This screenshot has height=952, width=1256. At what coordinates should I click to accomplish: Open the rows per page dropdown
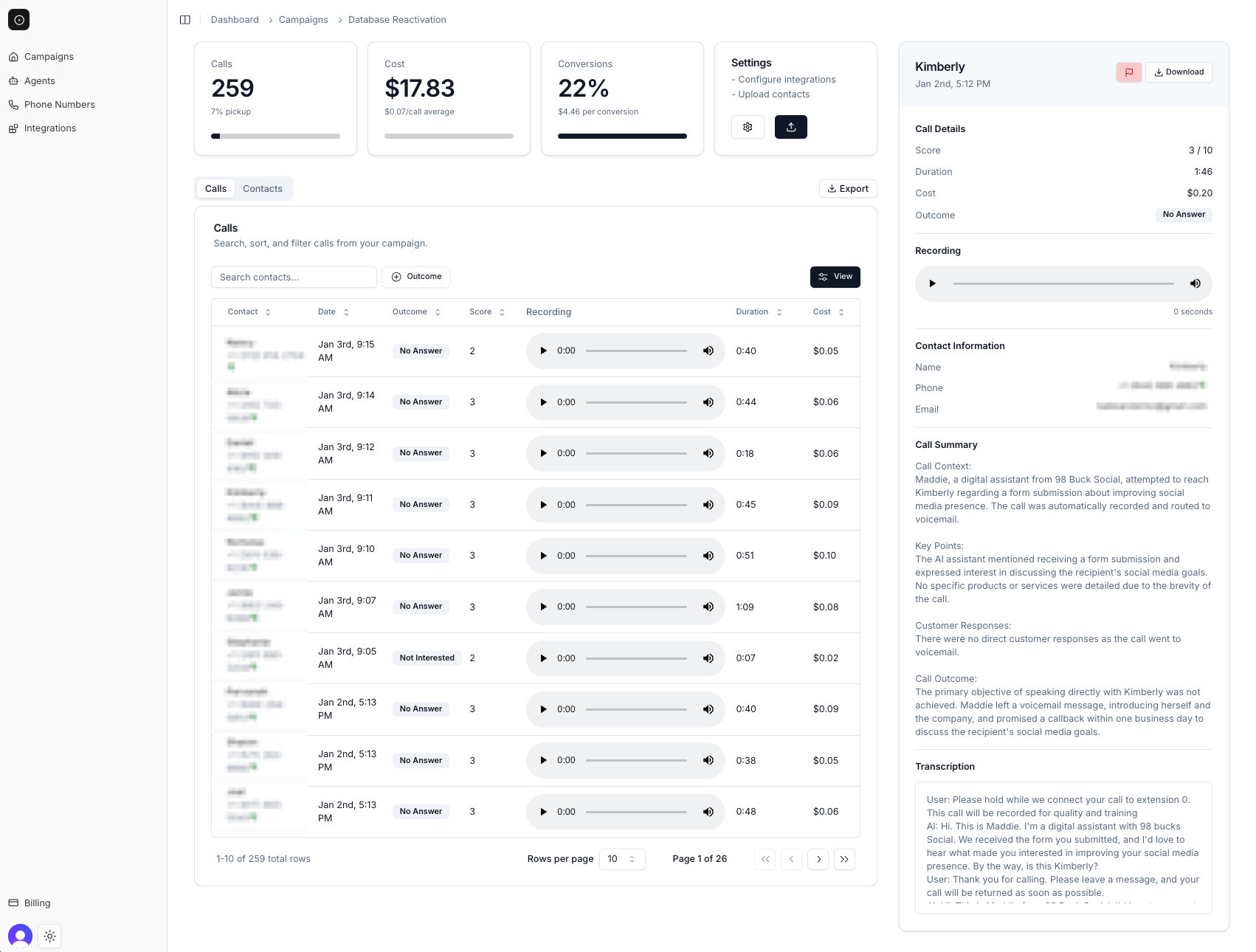(622, 859)
